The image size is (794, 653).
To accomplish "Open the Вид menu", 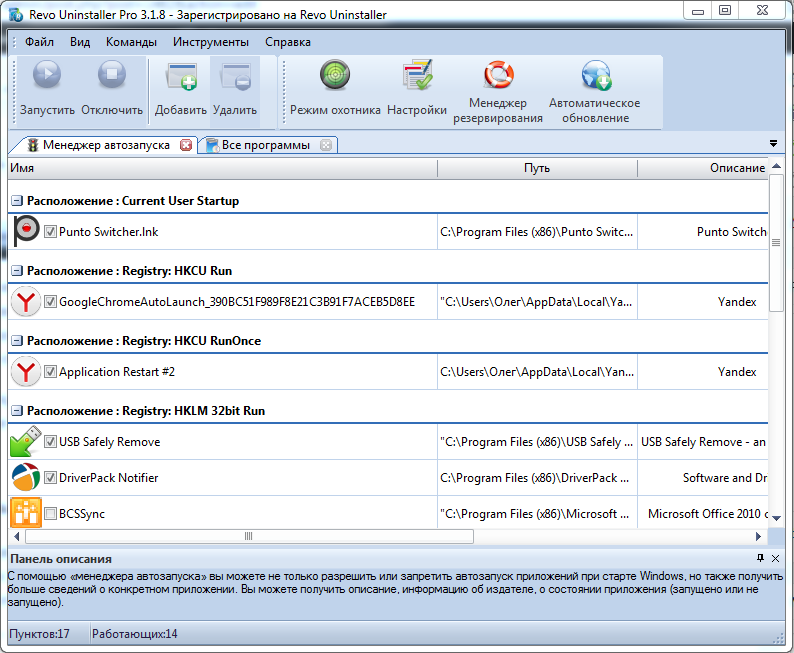I will tap(80, 42).
